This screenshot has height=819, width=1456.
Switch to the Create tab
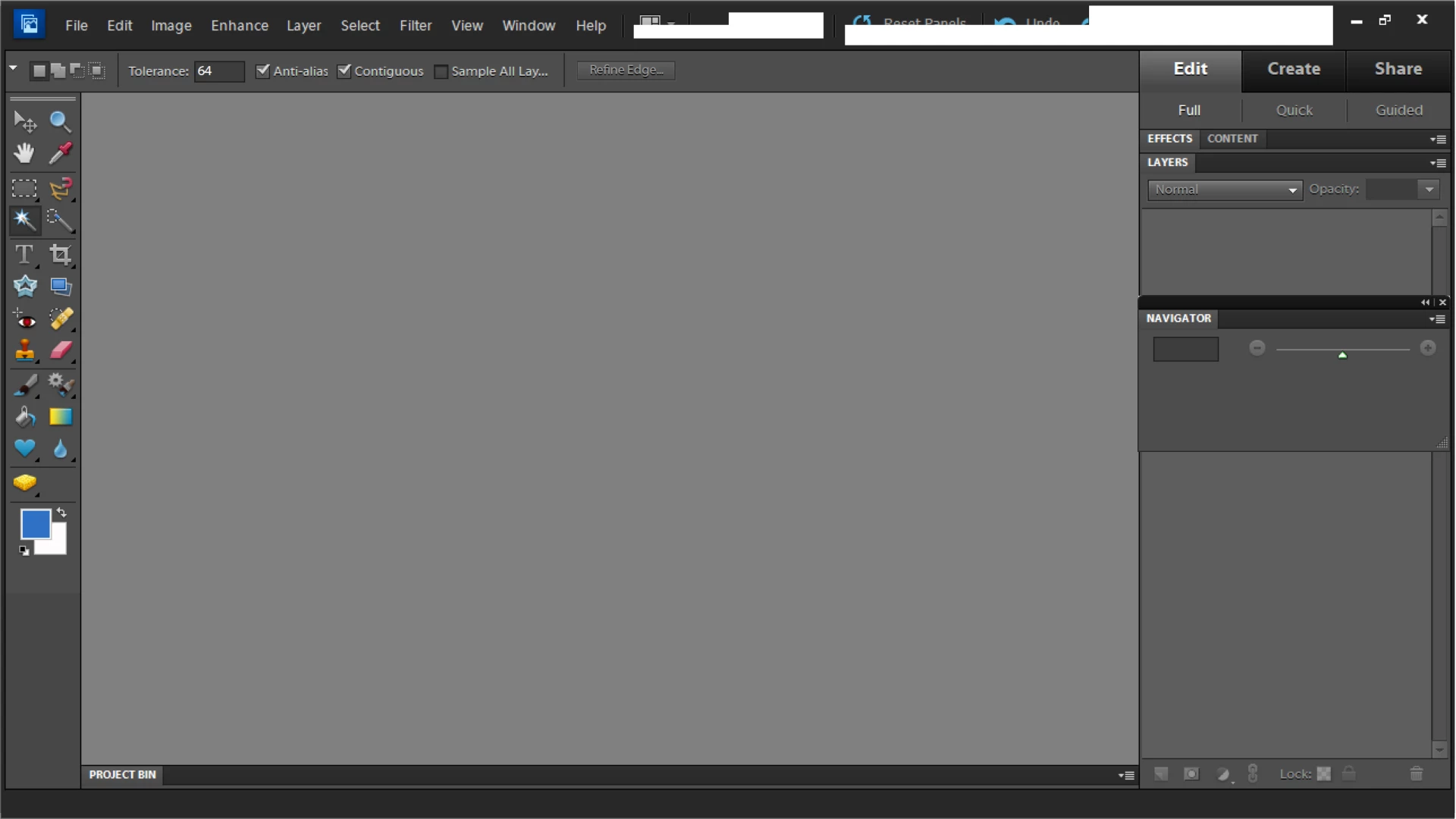(1293, 69)
